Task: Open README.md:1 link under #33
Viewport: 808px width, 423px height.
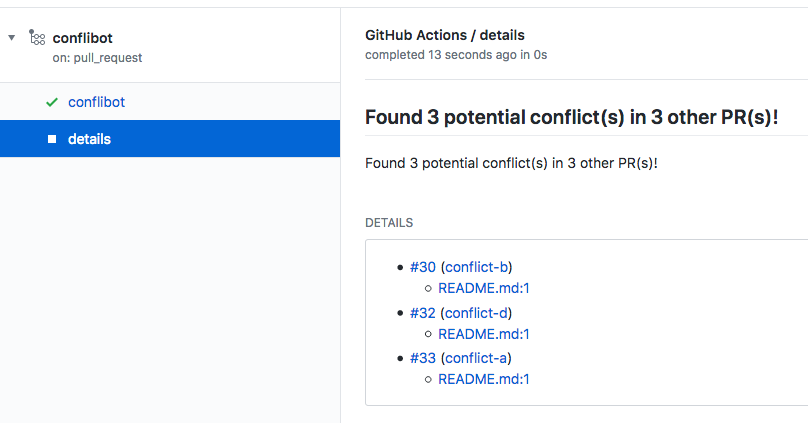Action: [483, 379]
